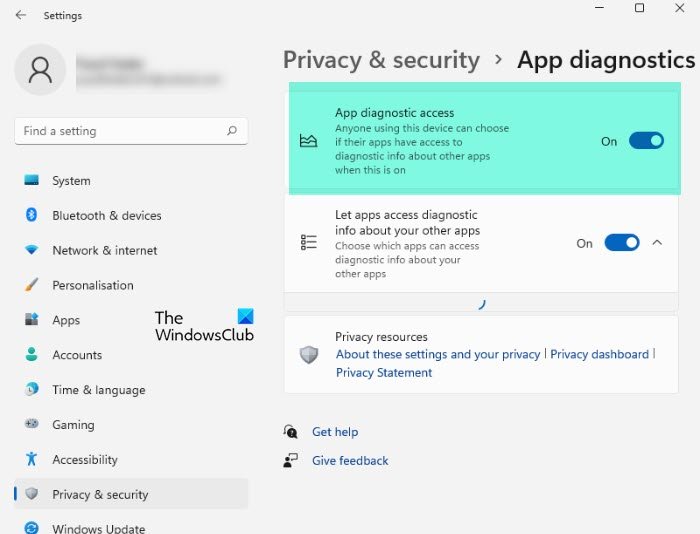Turn off App diagnostic access toggle
Viewport: 700px width, 534px height.
(x=646, y=141)
